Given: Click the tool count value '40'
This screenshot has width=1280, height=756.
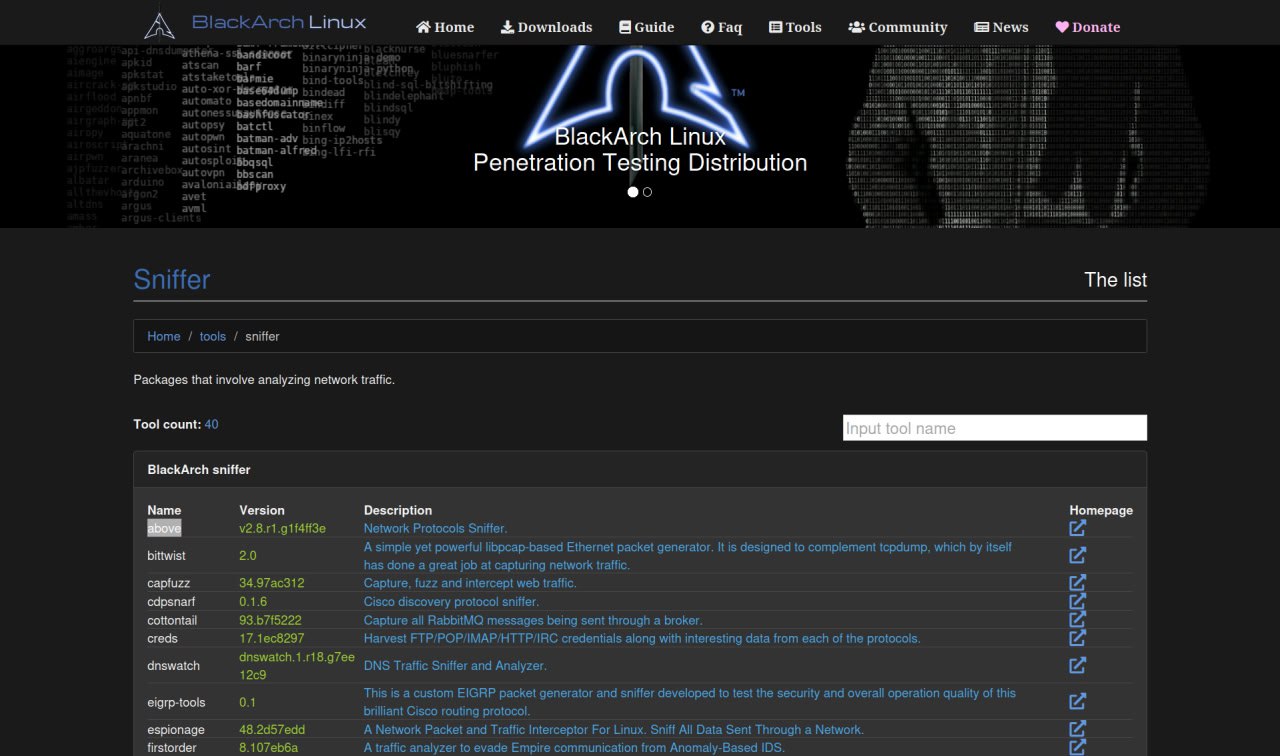Looking at the screenshot, I should [211, 424].
